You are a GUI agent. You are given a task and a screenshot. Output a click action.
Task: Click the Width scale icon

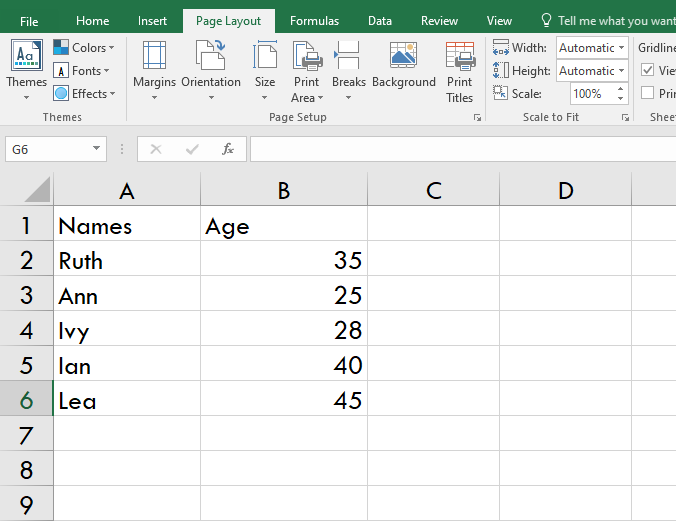(501, 47)
